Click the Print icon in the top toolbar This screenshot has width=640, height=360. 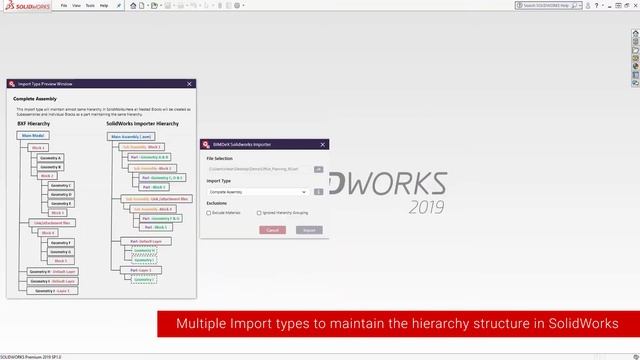[x=180, y=6]
